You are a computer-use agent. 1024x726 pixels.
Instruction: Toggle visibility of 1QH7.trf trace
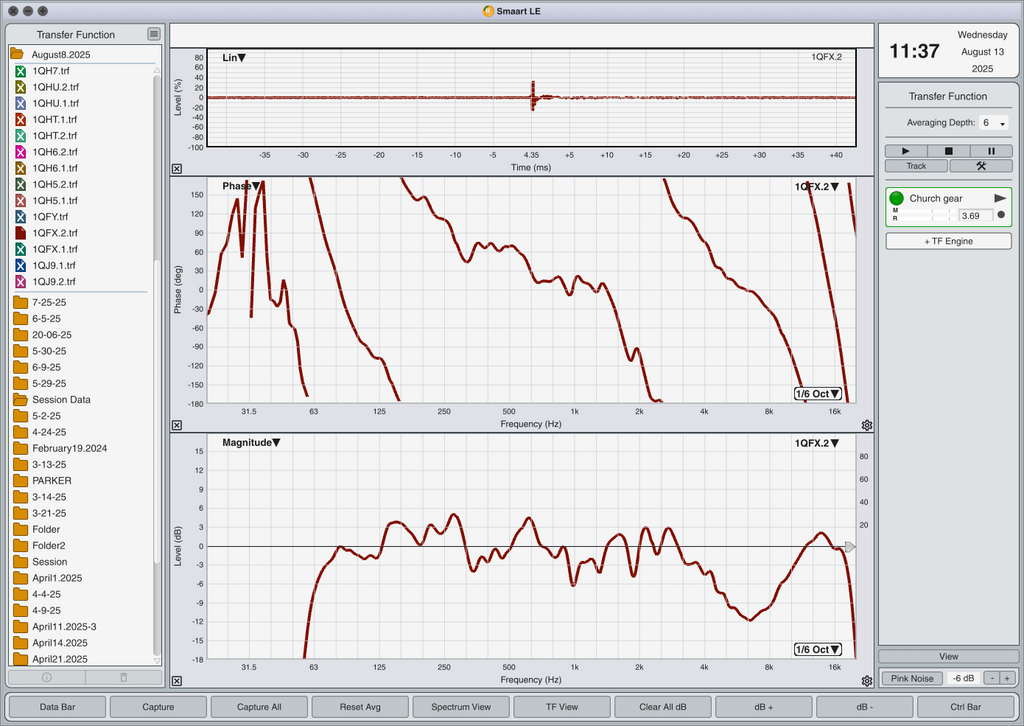click(x=20, y=71)
